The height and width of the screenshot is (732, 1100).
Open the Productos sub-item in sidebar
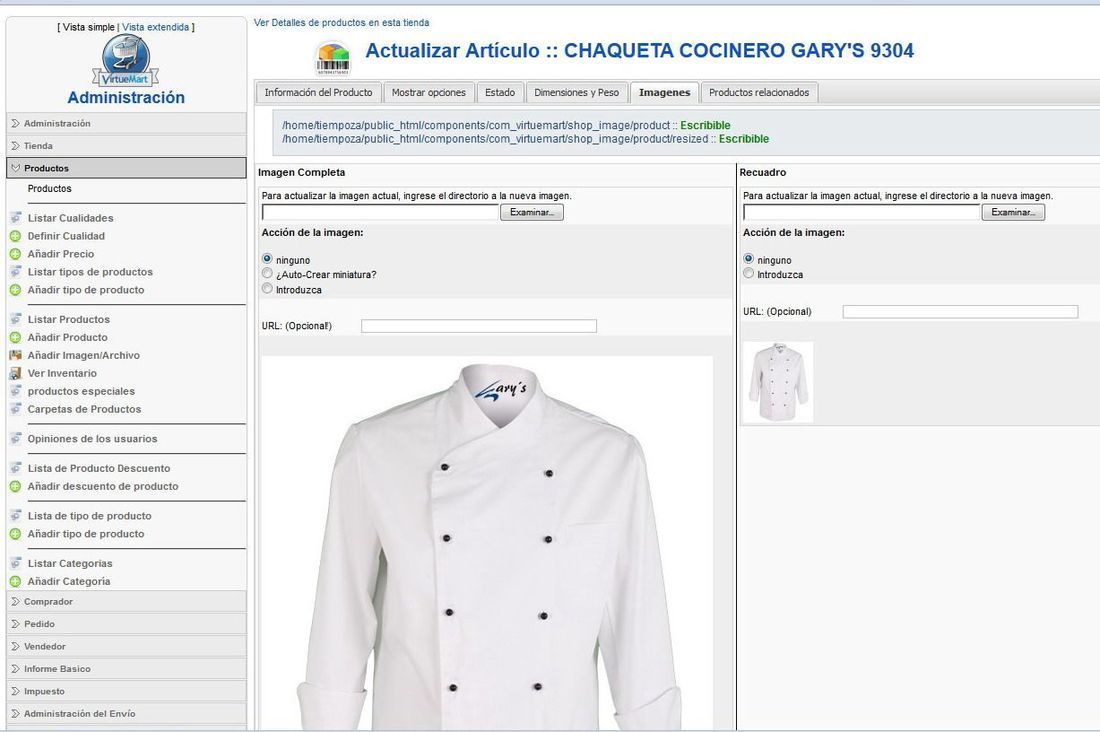click(50, 189)
